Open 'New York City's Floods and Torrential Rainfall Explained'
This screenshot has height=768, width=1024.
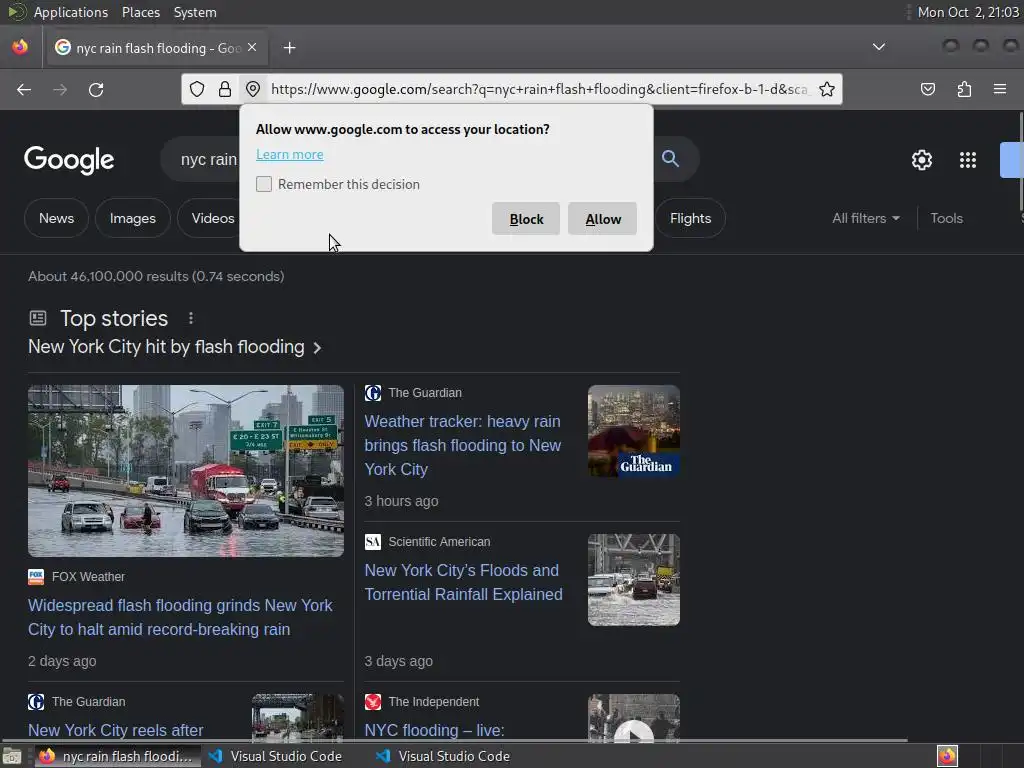click(463, 583)
